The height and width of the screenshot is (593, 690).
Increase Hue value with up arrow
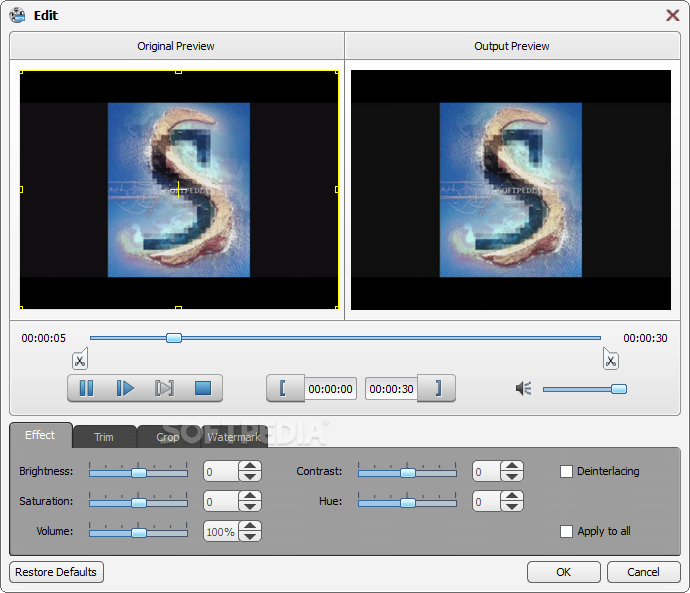pyautogui.click(x=512, y=496)
